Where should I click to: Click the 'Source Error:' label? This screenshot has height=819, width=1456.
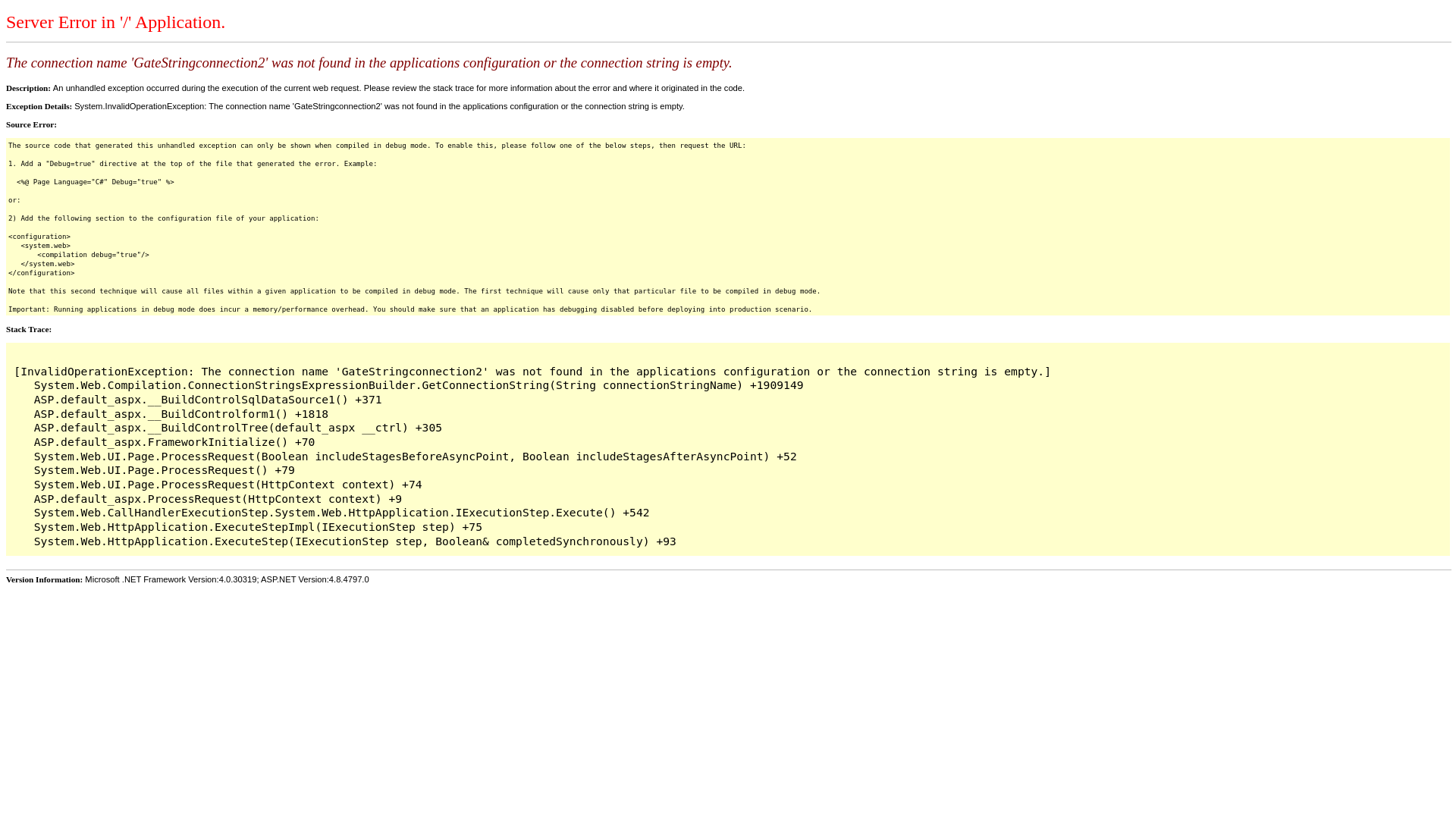31,125
